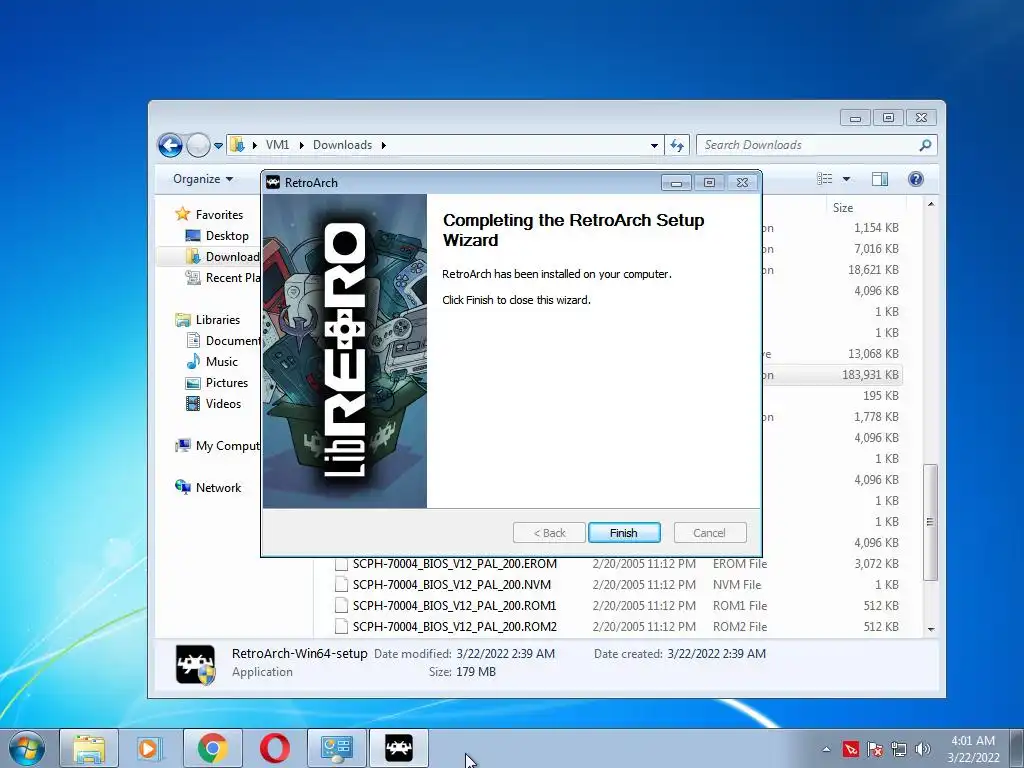Select My Computer in navigation pane
This screenshot has height=768, width=1024.
coord(217,445)
